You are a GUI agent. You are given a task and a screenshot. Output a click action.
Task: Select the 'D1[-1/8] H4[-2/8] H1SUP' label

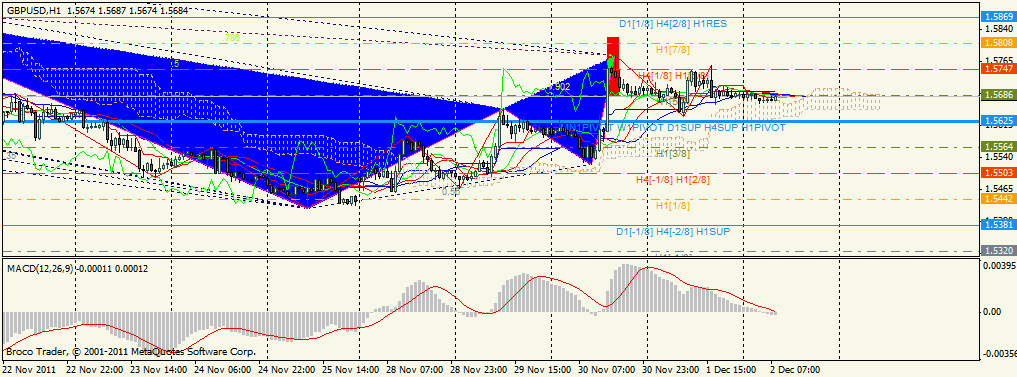coord(672,231)
